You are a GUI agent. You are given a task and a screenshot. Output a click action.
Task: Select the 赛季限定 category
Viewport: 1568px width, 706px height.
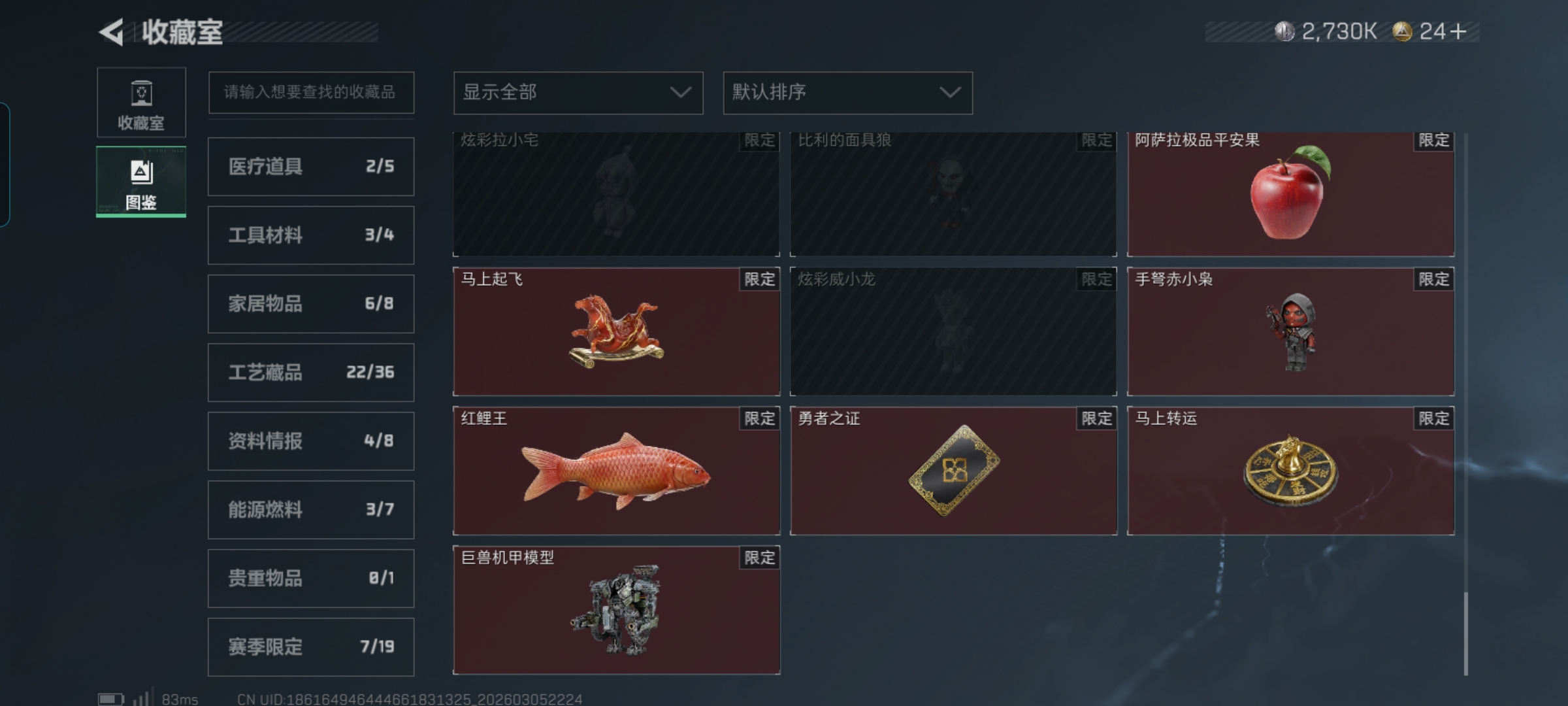311,647
